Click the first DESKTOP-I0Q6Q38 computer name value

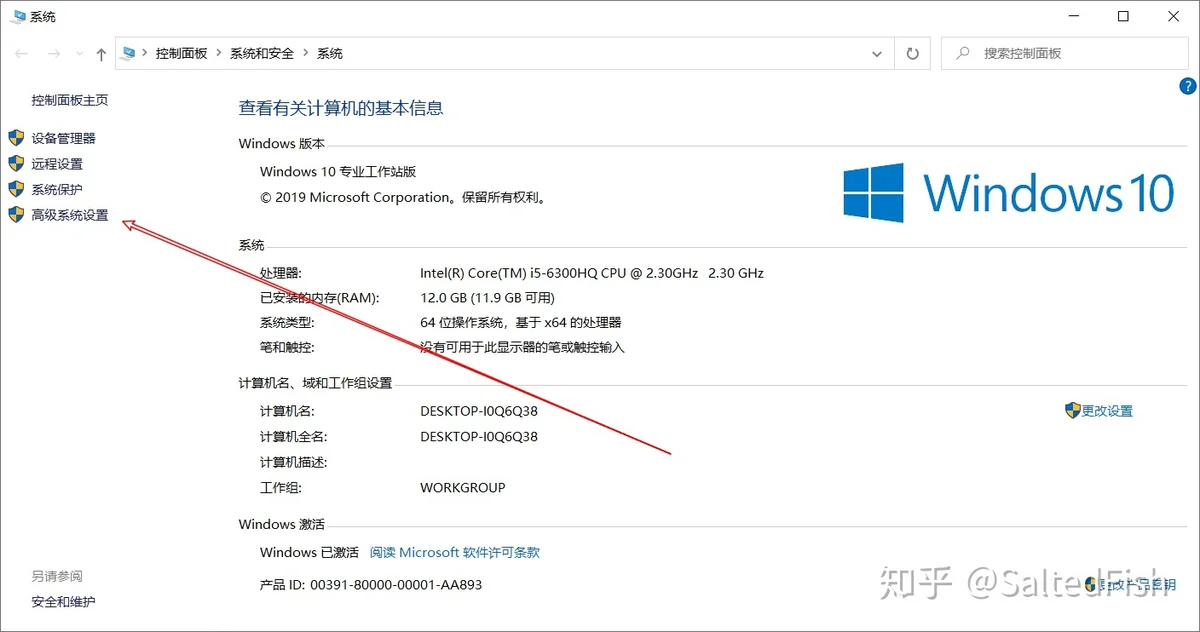pyautogui.click(x=479, y=411)
